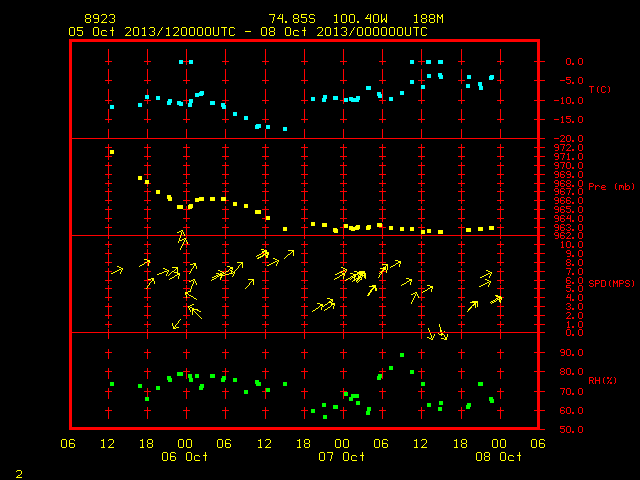The width and height of the screenshot is (640, 480).
Task: Click the 188M elevation text
Action: (x=428, y=19)
